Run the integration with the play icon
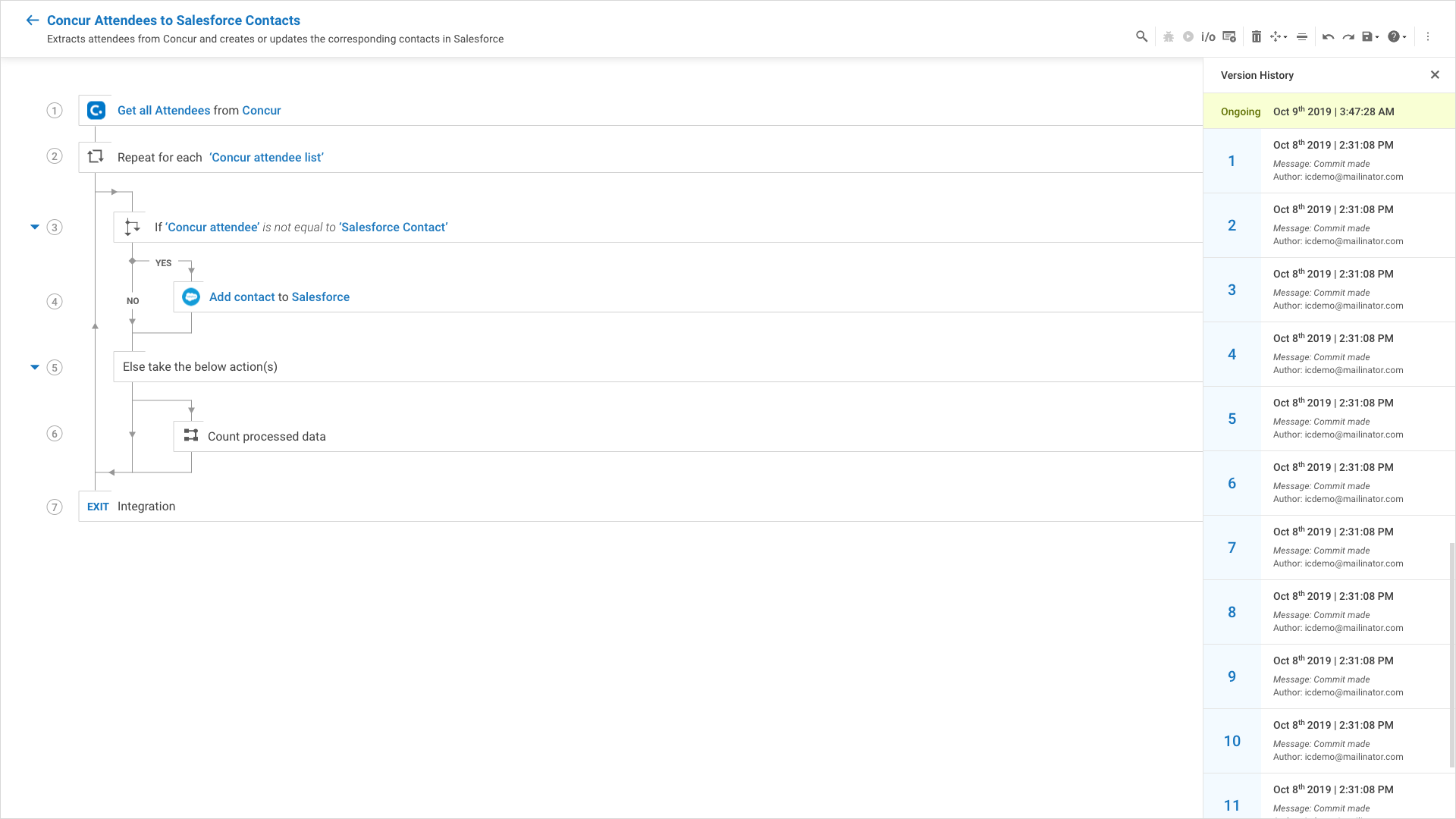Image resolution: width=1456 pixels, height=819 pixels. (1188, 36)
